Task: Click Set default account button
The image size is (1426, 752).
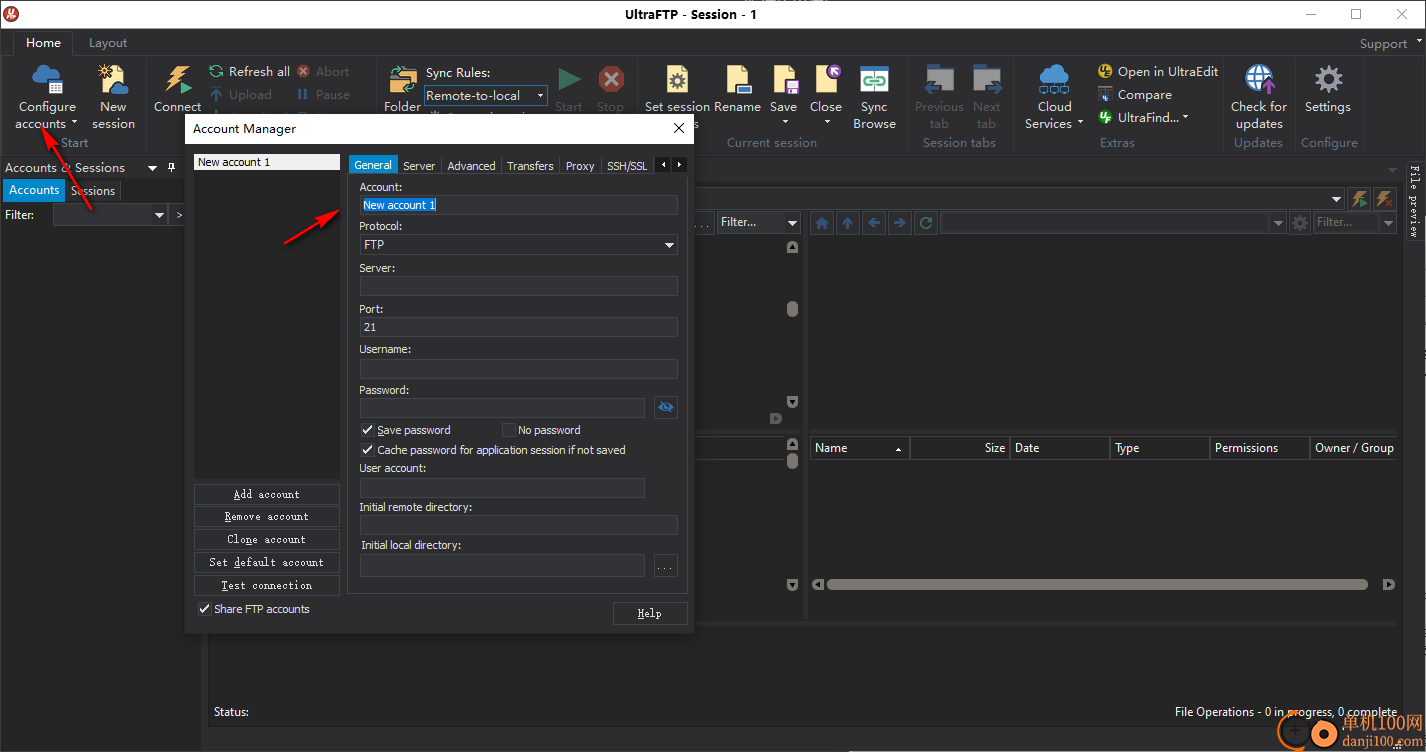Action: (x=267, y=563)
